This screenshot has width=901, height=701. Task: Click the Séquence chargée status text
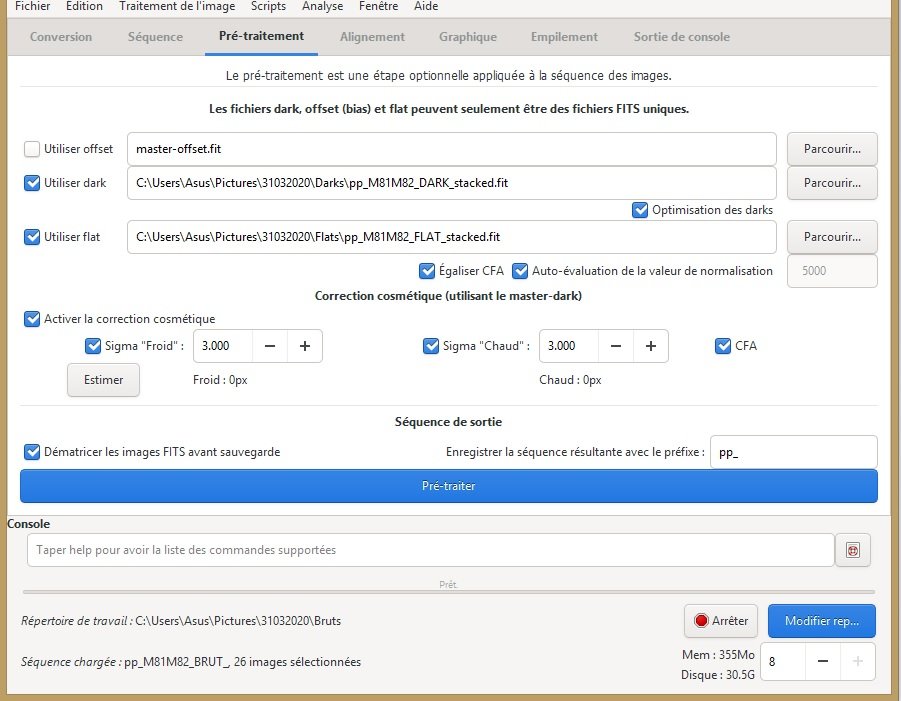191,662
